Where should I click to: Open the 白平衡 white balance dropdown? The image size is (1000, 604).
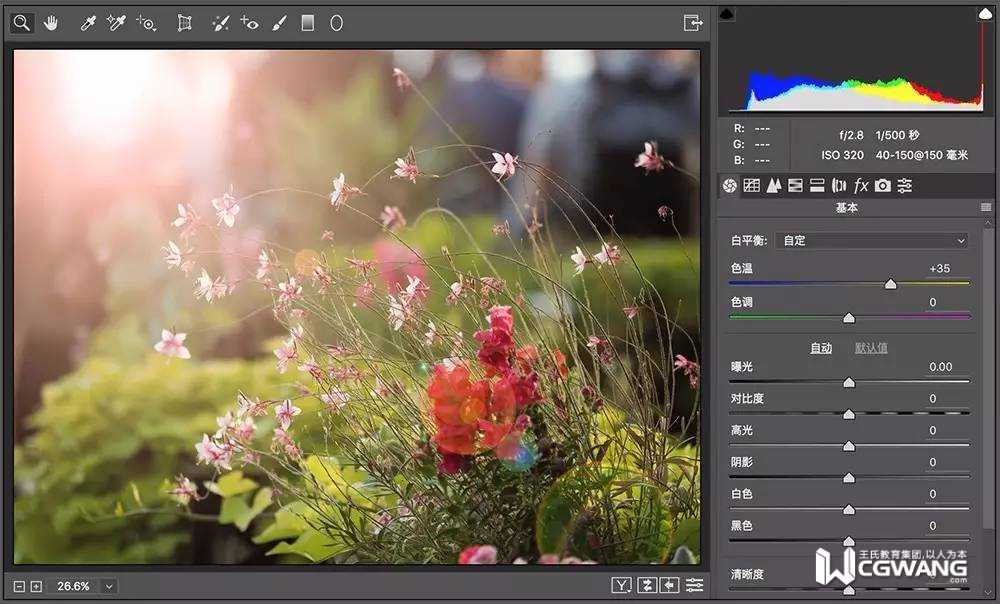871,240
